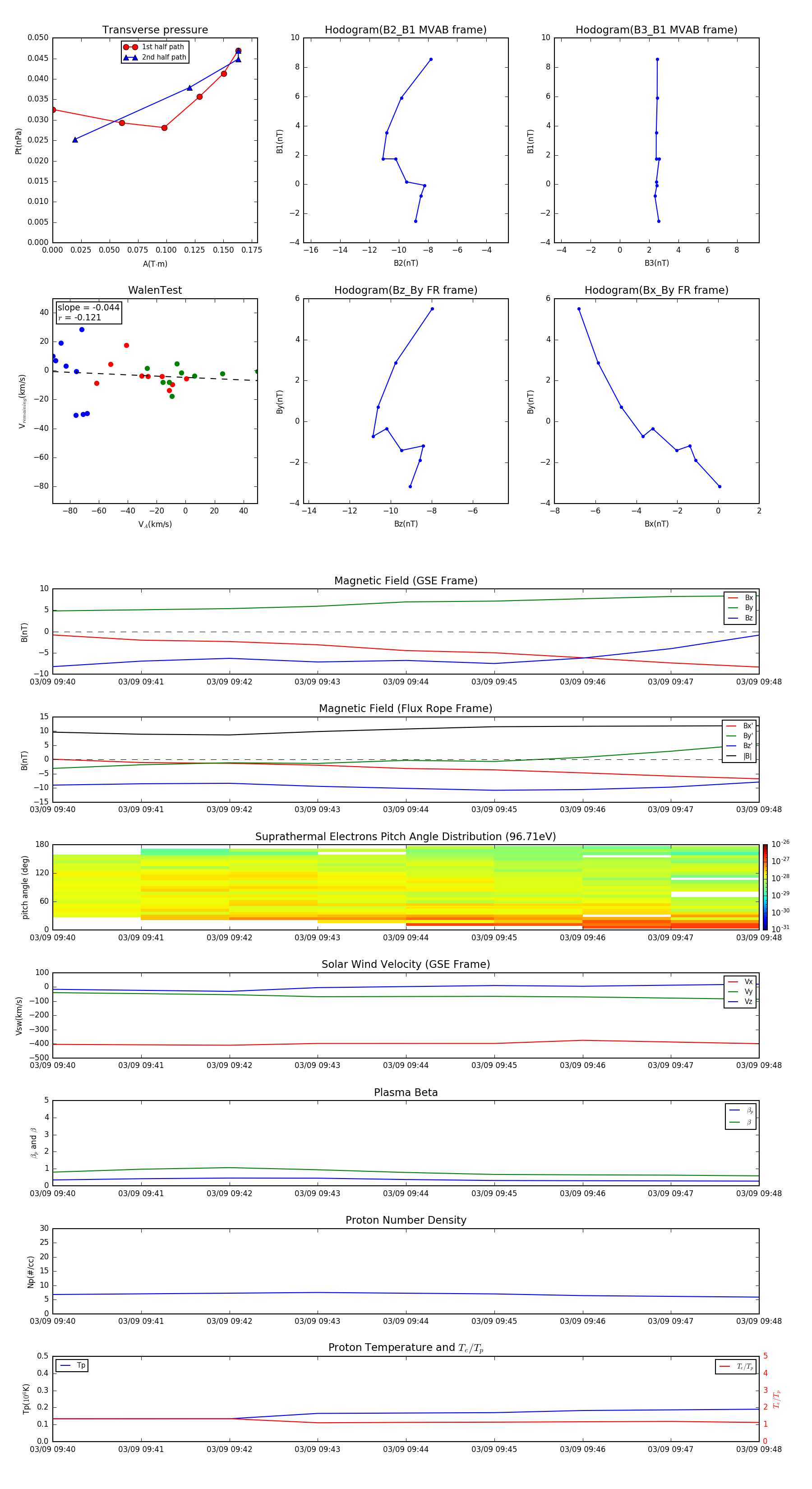Select the Bx legend entry in GSE panel

coord(740,598)
